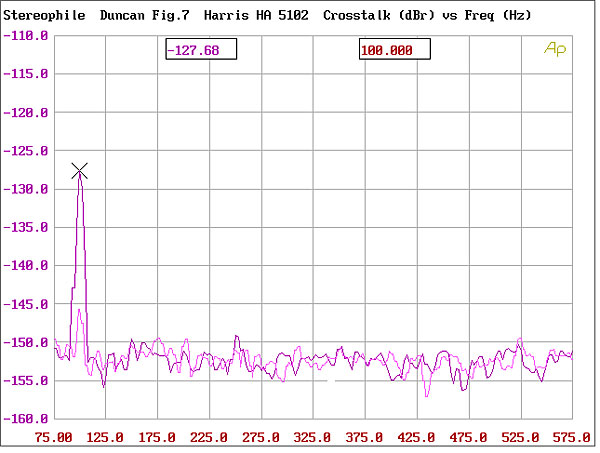Click the 125.0 x-axis label

(x=105, y=437)
